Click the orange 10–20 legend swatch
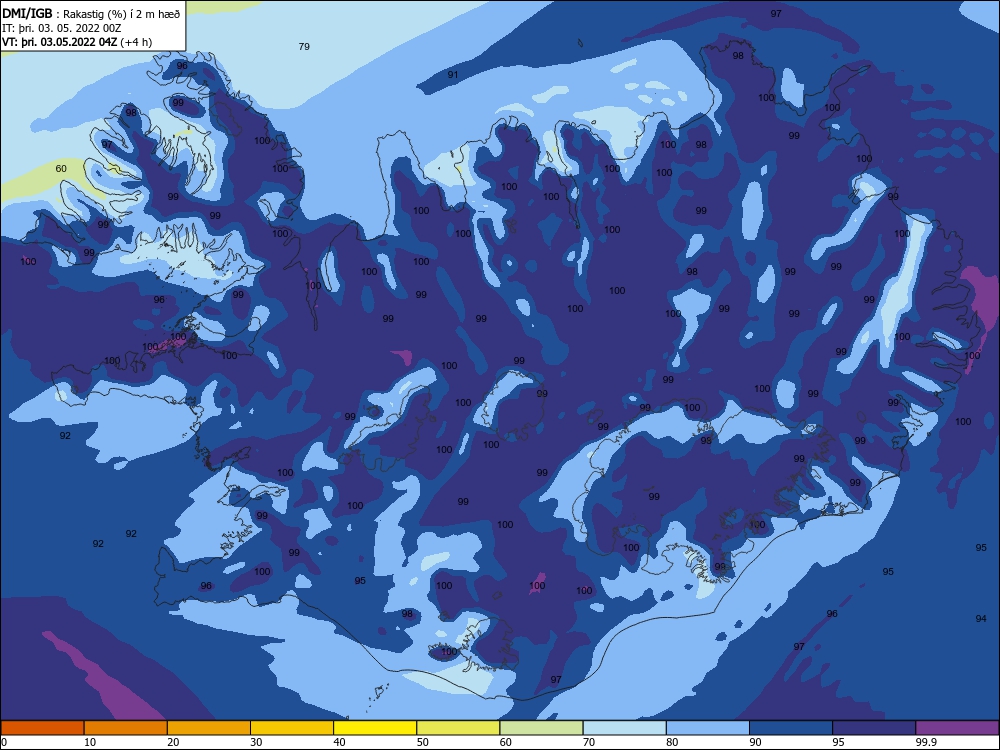This screenshot has width=1000, height=750. [x=126, y=728]
